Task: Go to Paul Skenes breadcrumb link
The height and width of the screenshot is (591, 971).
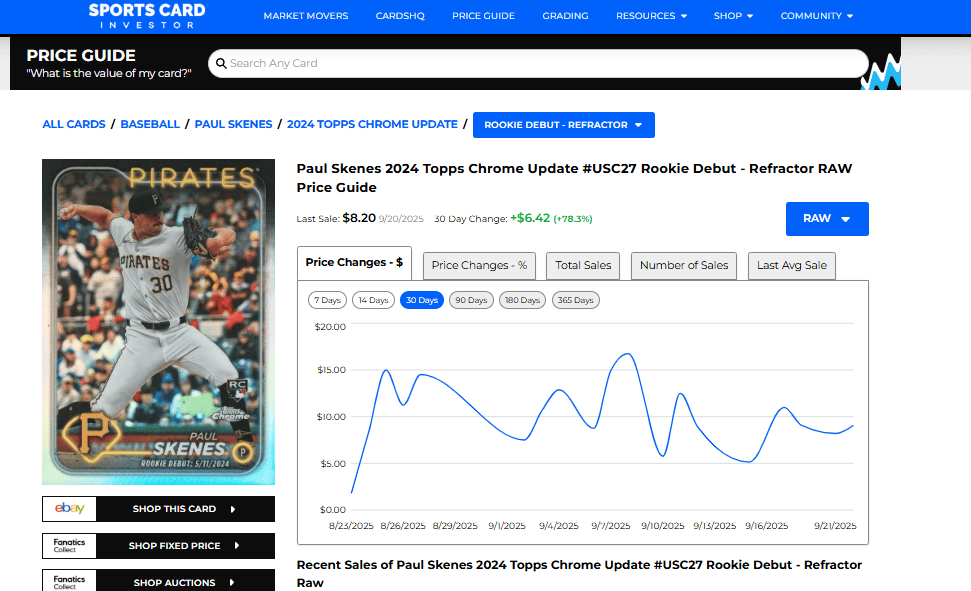Action: [233, 124]
